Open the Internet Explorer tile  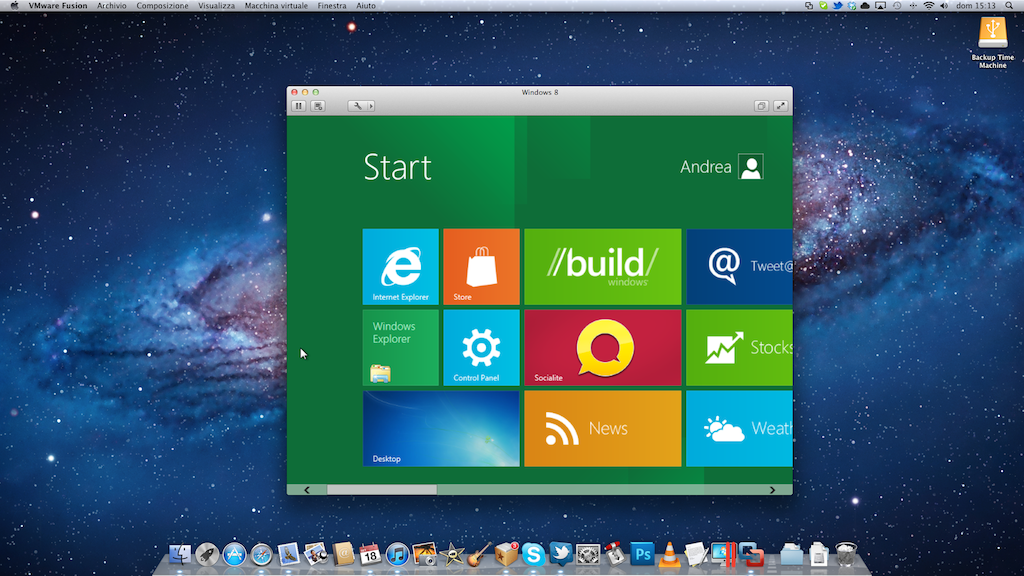point(400,266)
